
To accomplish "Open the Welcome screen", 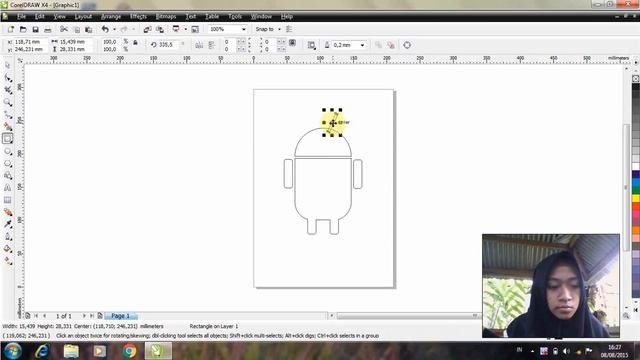I will click(x=195, y=29).
